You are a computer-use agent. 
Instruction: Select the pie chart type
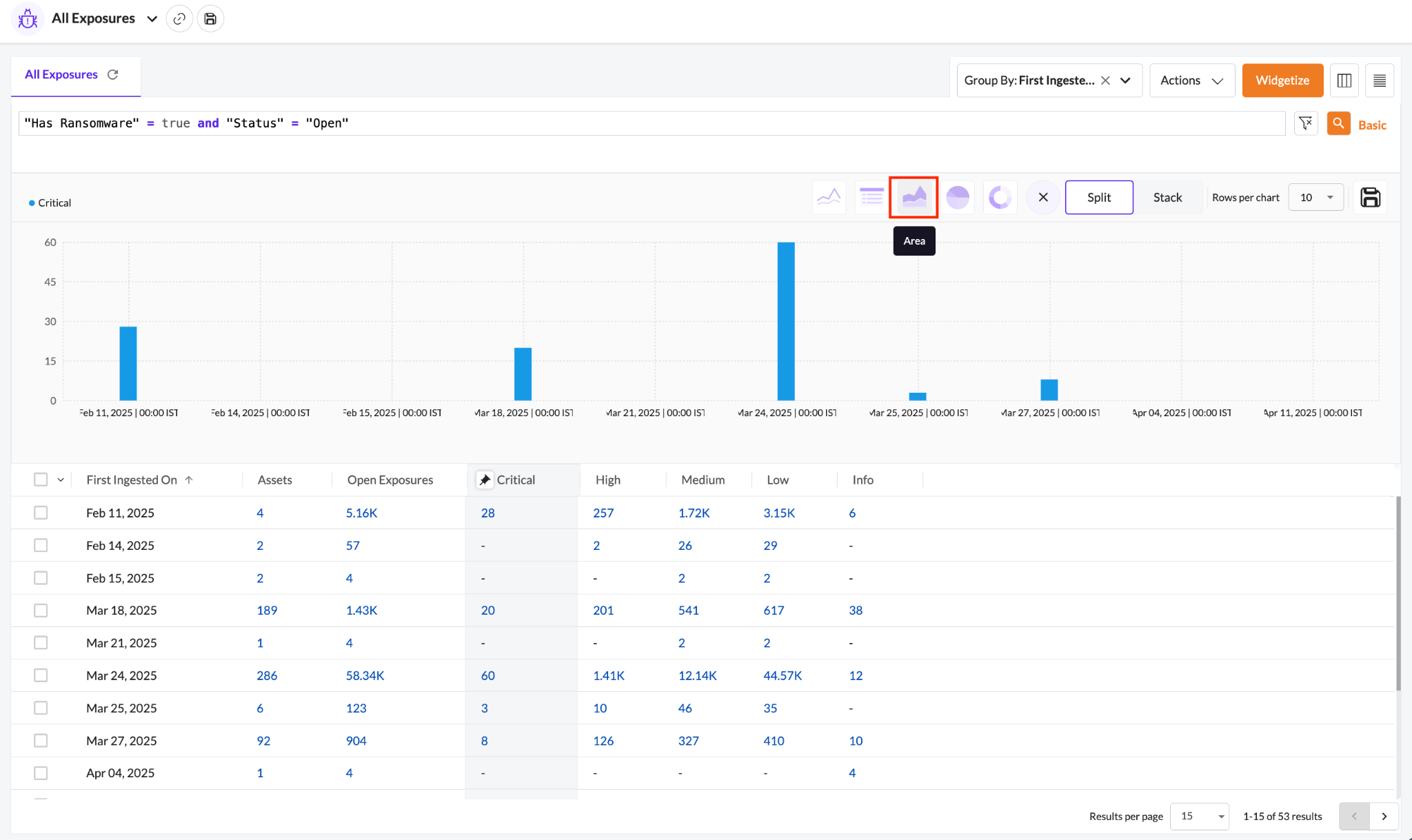click(x=958, y=198)
